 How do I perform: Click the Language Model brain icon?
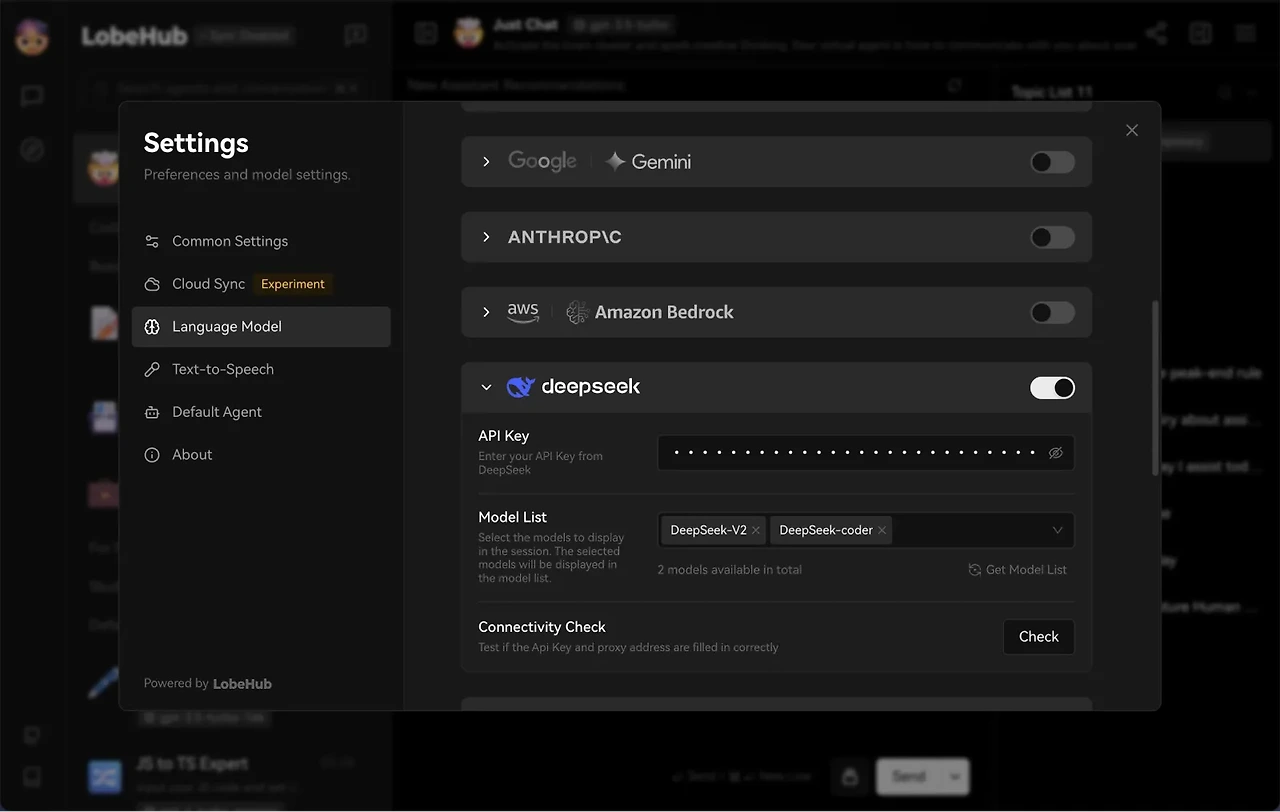point(152,327)
